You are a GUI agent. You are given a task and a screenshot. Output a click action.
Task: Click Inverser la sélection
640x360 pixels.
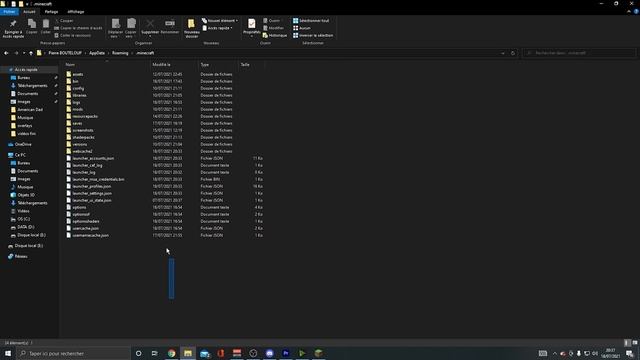[x=313, y=36]
